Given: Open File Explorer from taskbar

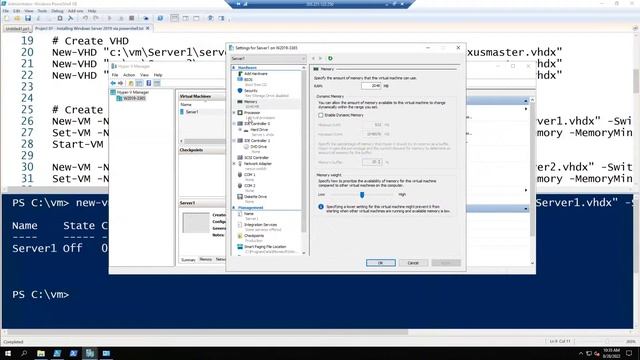Looking at the screenshot, I should tap(41, 353).
